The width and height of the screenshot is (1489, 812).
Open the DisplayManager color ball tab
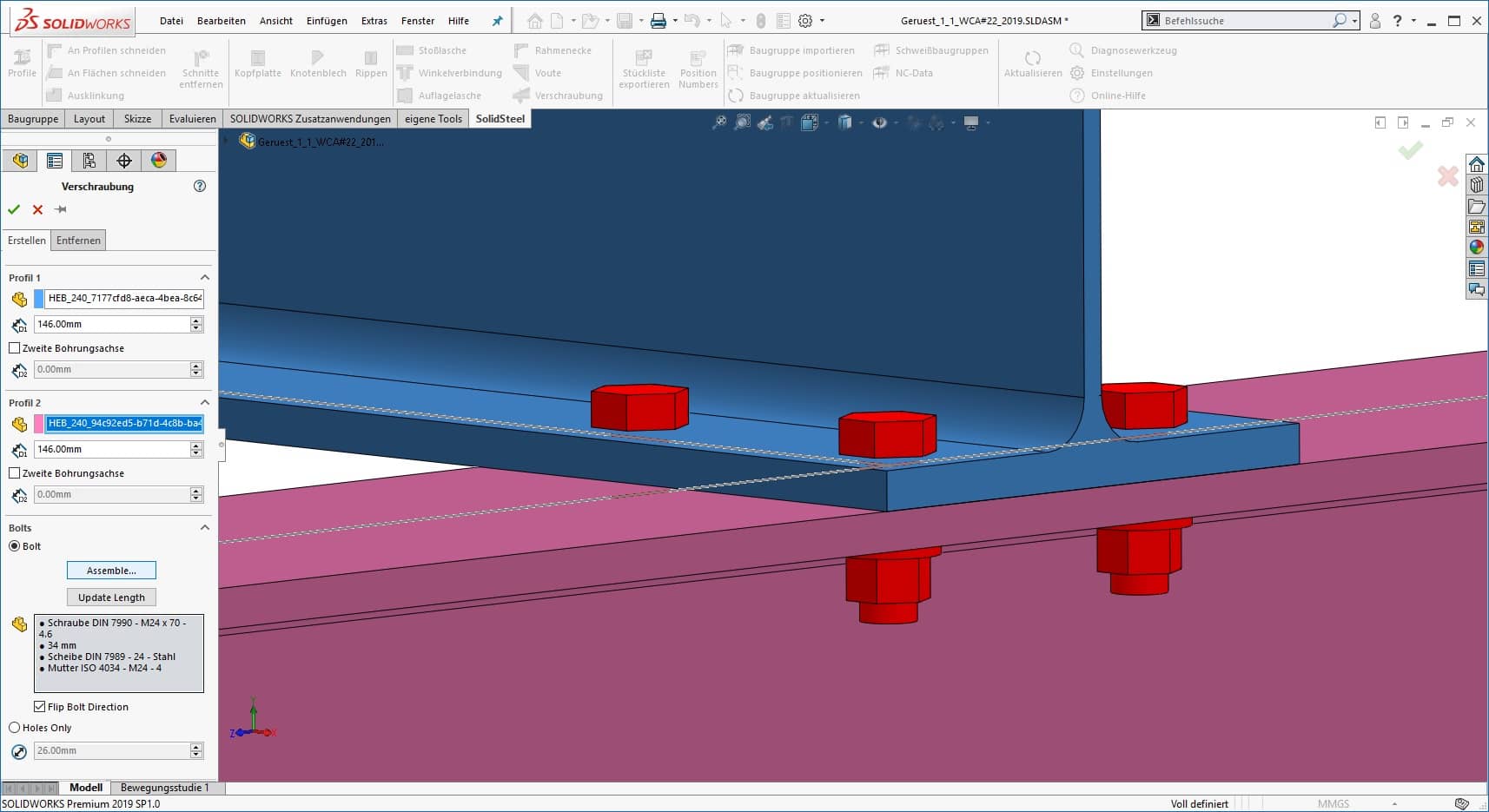click(159, 161)
